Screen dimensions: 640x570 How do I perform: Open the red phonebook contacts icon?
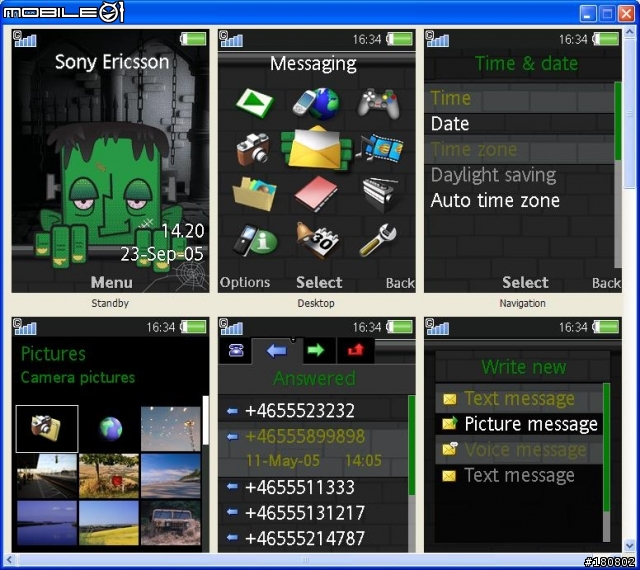(316, 194)
